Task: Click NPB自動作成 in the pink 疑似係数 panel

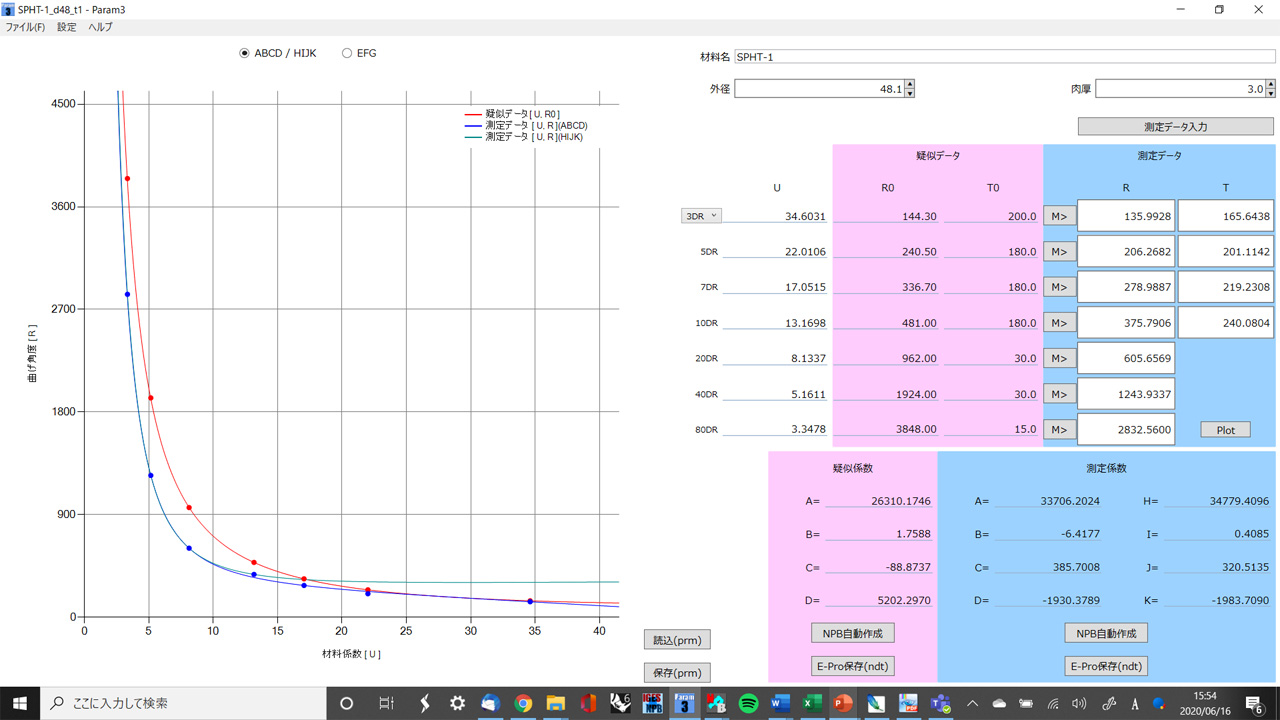Action: click(852, 633)
